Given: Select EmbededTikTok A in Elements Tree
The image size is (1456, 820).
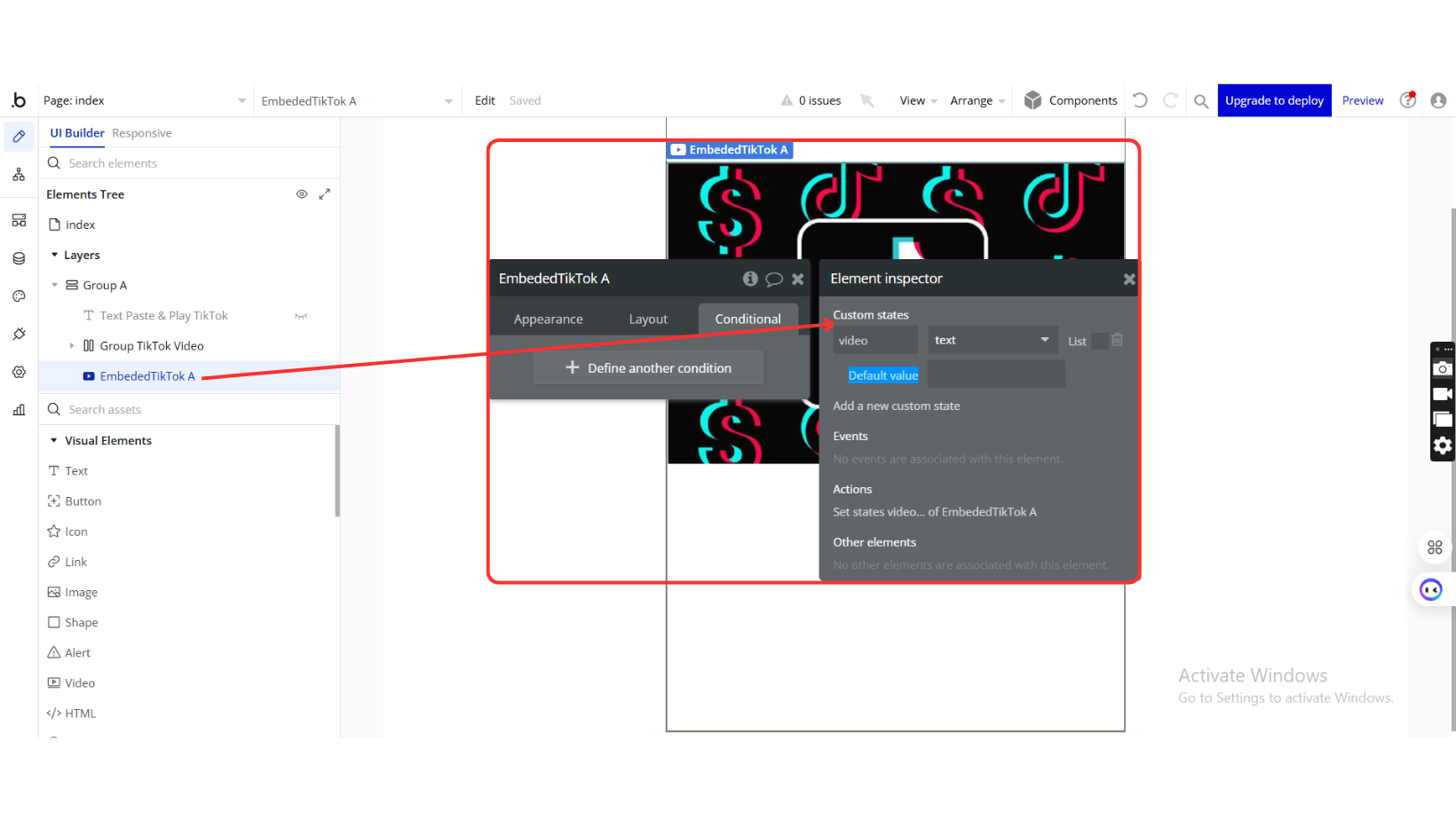Looking at the screenshot, I should pyautogui.click(x=147, y=376).
